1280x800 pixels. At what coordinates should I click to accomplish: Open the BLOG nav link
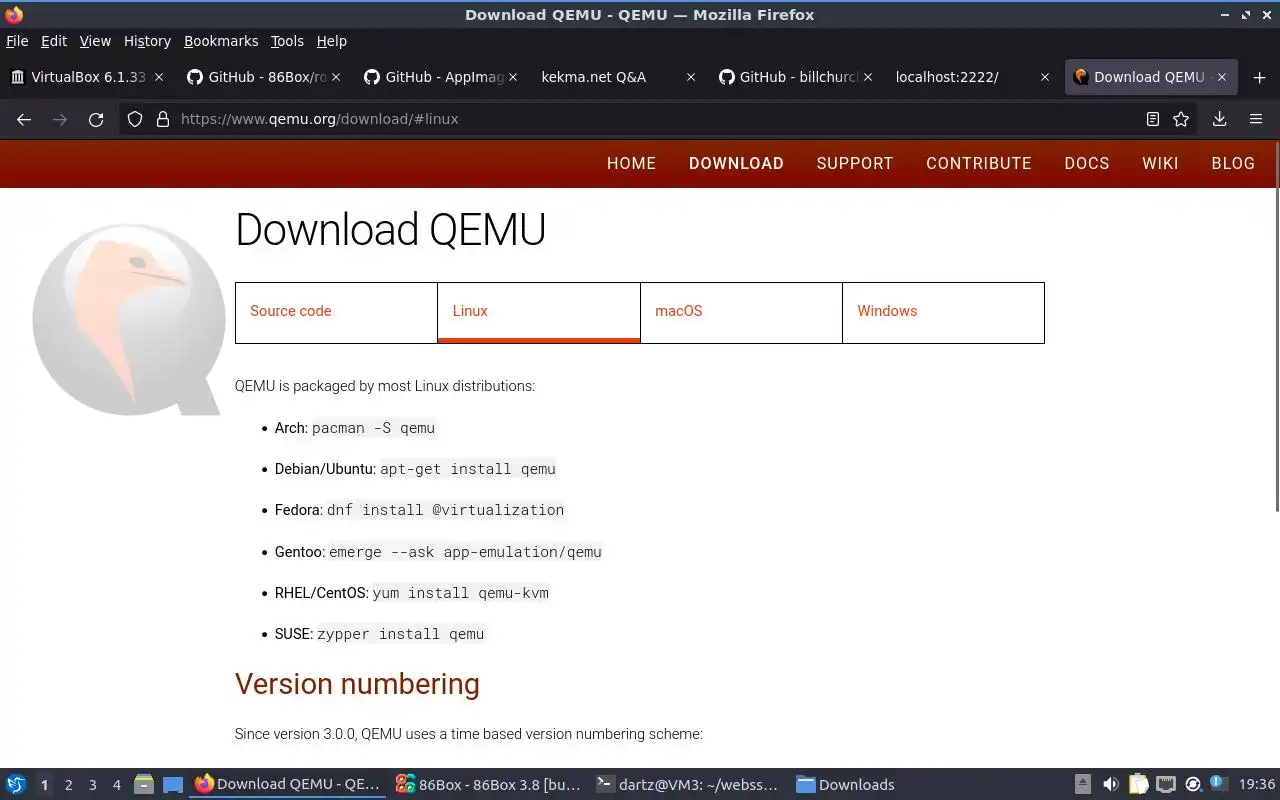coord(1233,163)
